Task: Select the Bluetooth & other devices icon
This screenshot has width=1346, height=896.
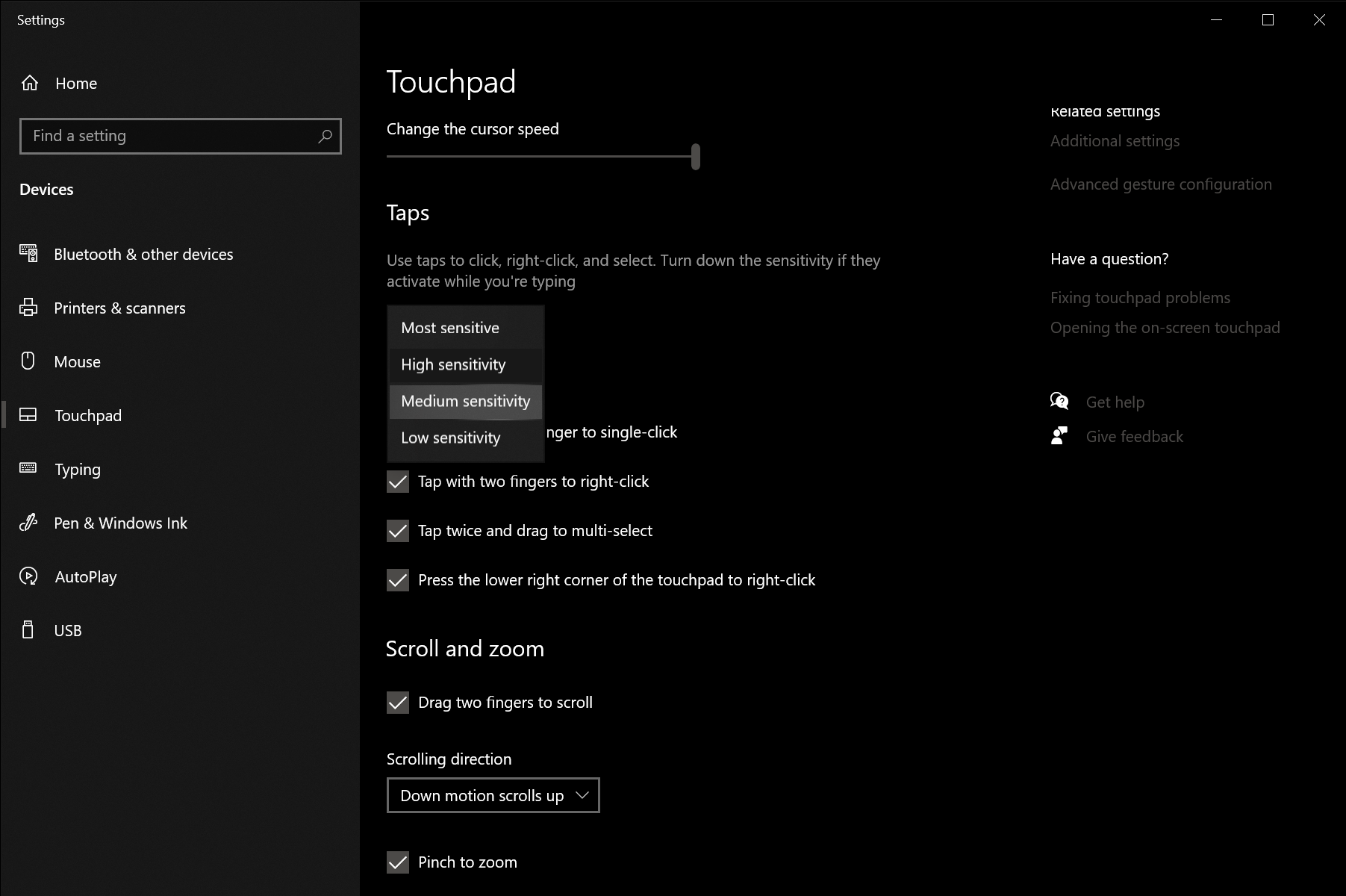Action: click(x=28, y=254)
